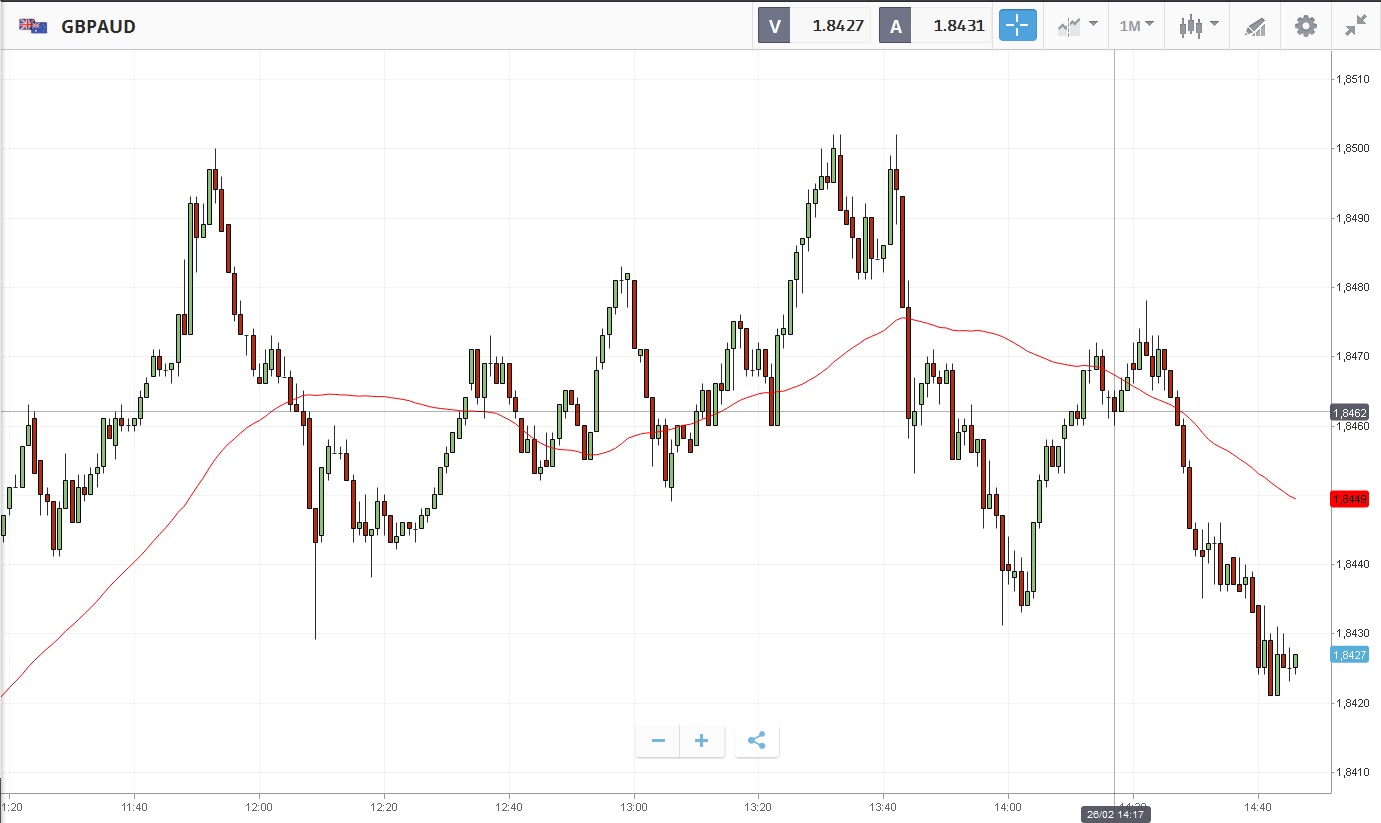Click the 1,8500 price axis label
The width and height of the screenshot is (1381, 823).
1356,149
